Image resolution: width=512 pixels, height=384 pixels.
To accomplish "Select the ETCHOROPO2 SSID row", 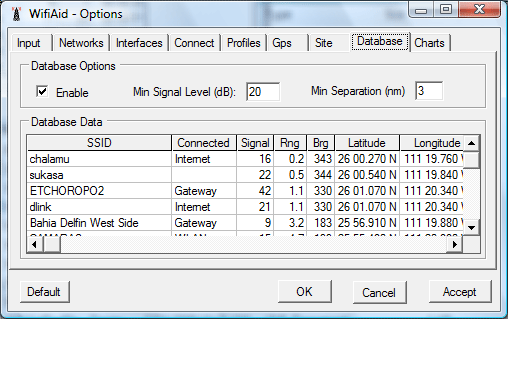I will [x=99, y=191].
